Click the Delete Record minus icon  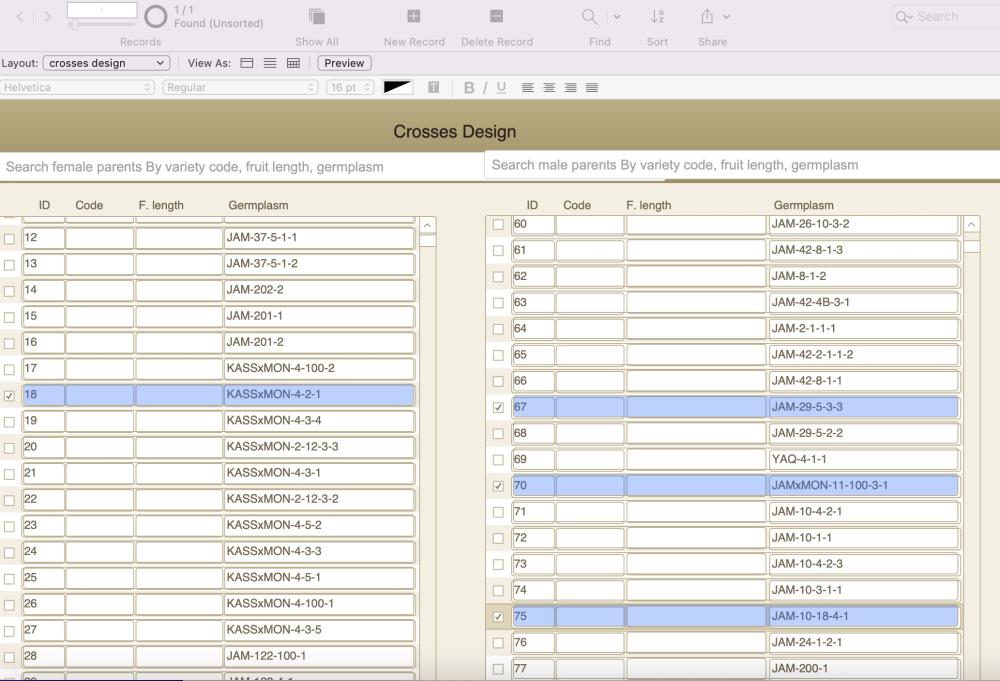496,17
